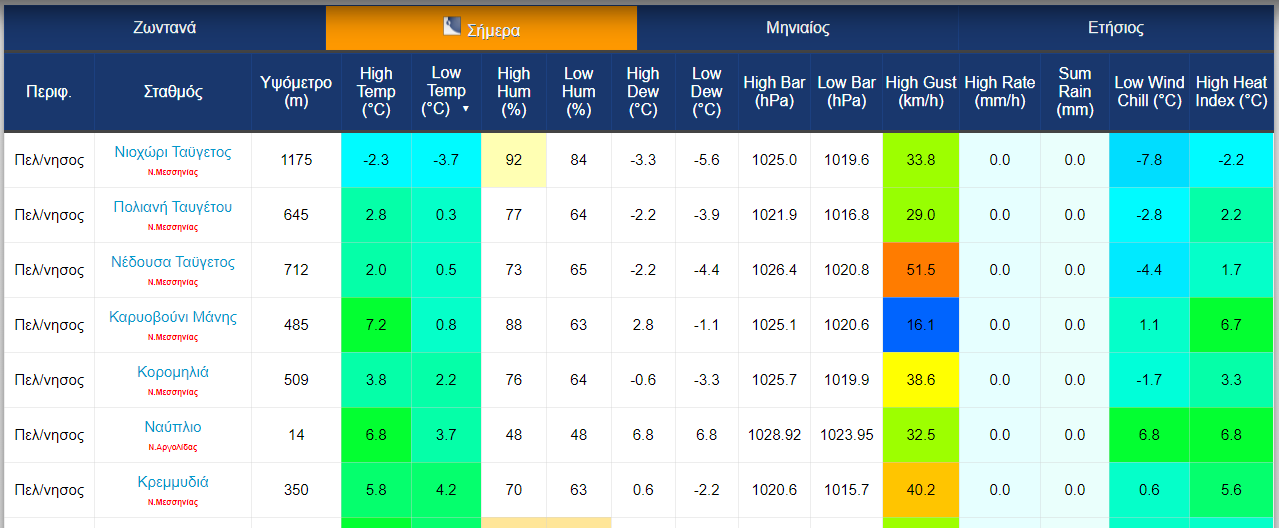Sort by High Gust (km/h) header

click(x=921, y=92)
